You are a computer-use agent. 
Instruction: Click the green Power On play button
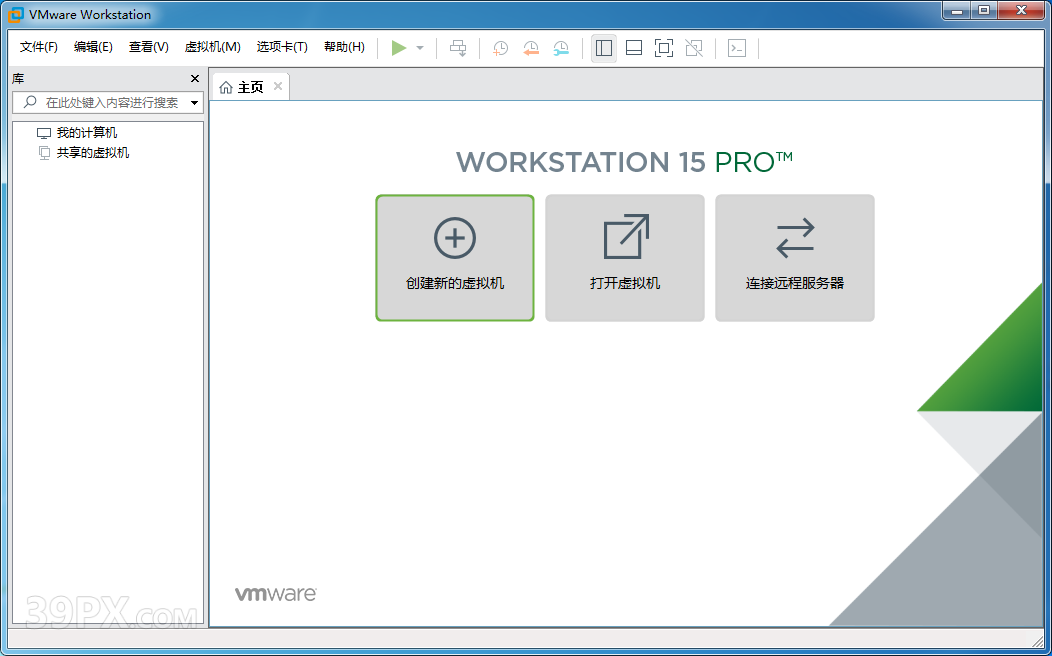[399, 48]
